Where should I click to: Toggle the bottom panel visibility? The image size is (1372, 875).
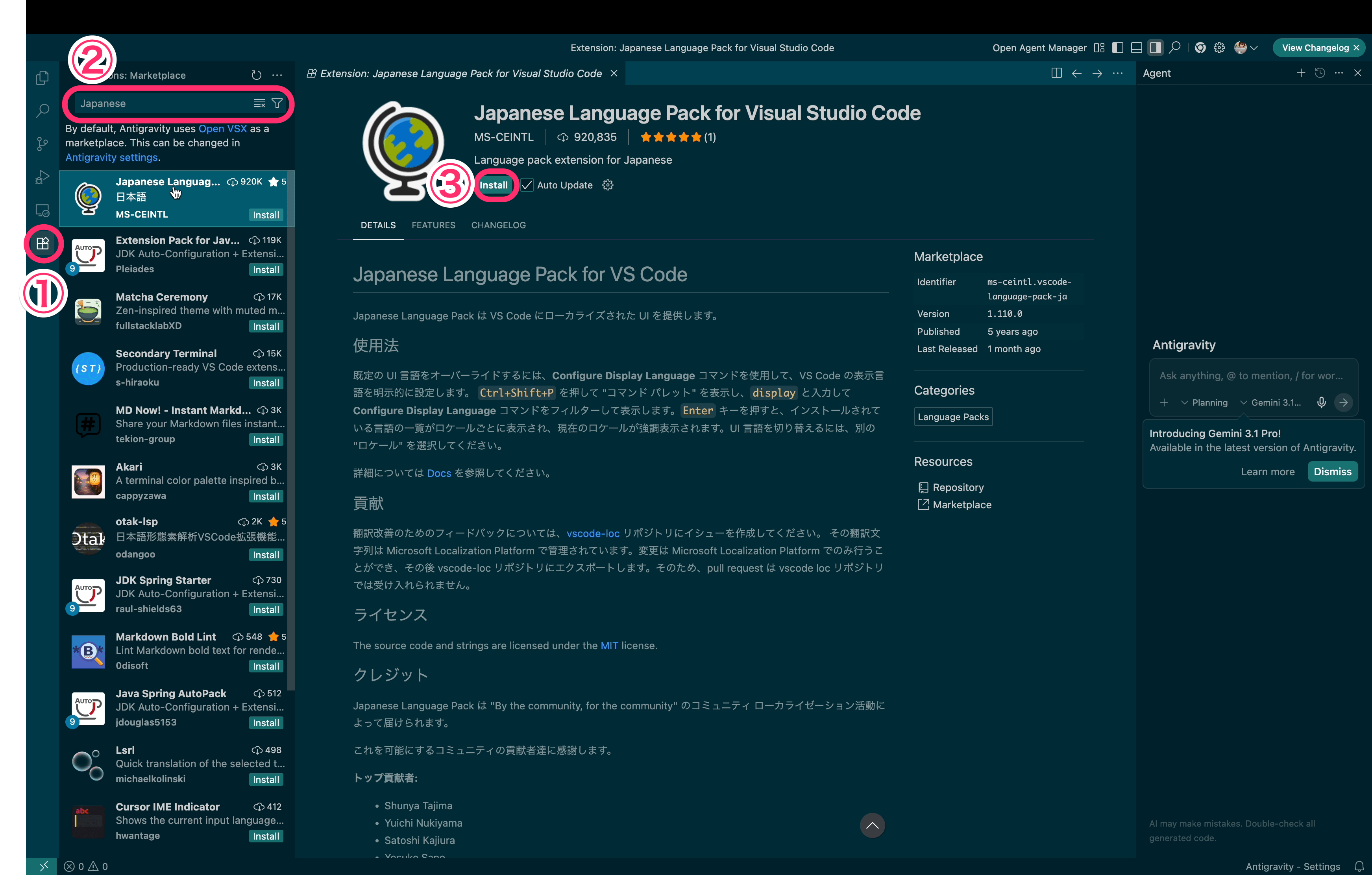click(1136, 47)
